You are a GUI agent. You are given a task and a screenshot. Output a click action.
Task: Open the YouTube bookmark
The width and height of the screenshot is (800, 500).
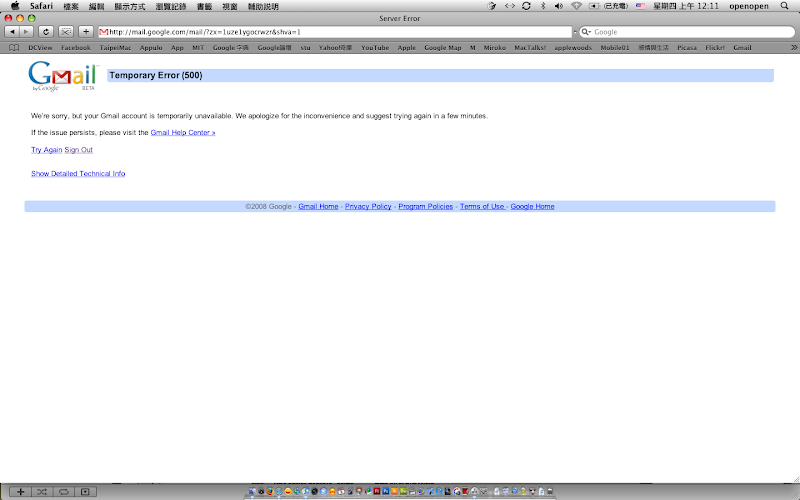375,47
